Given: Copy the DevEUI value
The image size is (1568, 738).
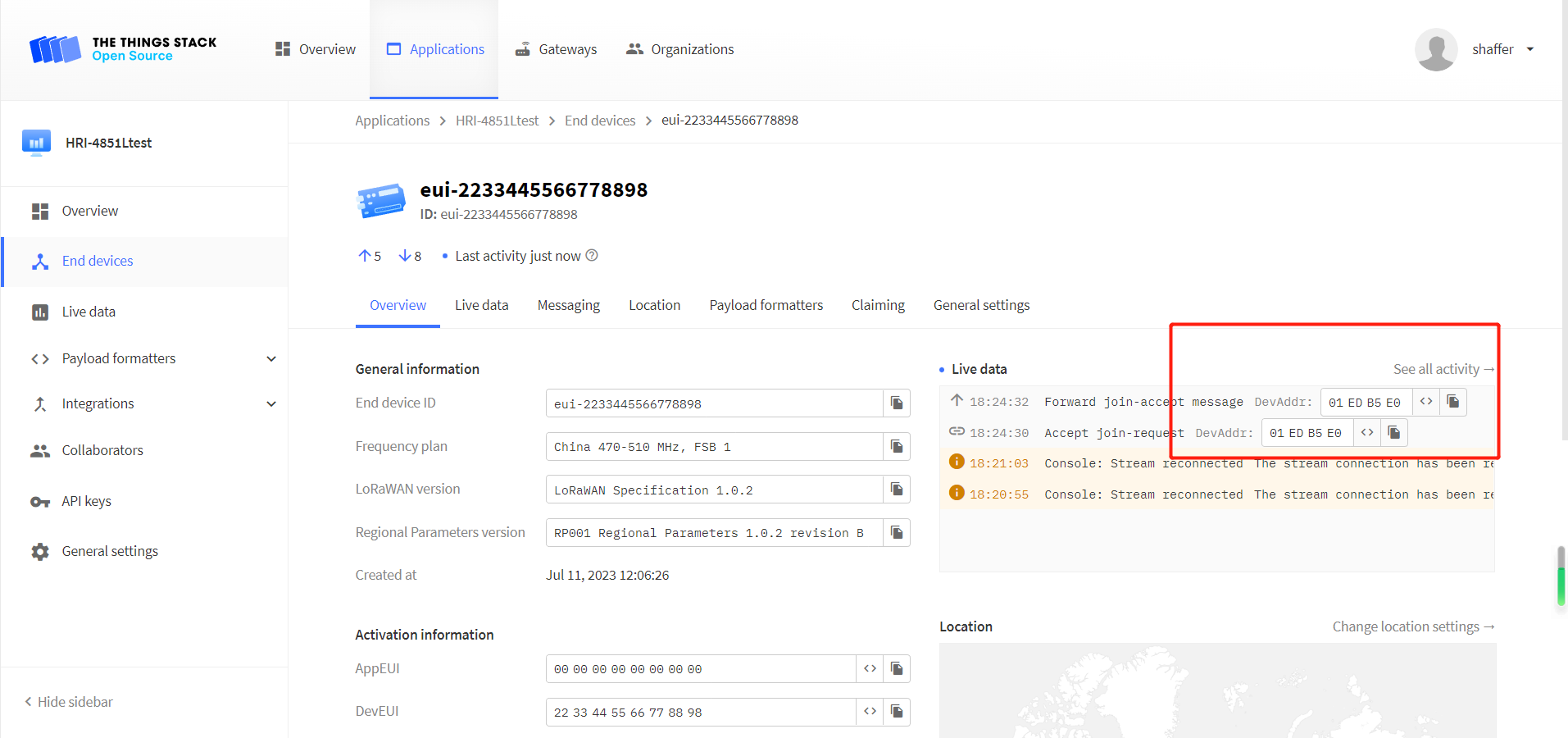Looking at the screenshot, I should pos(897,712).
